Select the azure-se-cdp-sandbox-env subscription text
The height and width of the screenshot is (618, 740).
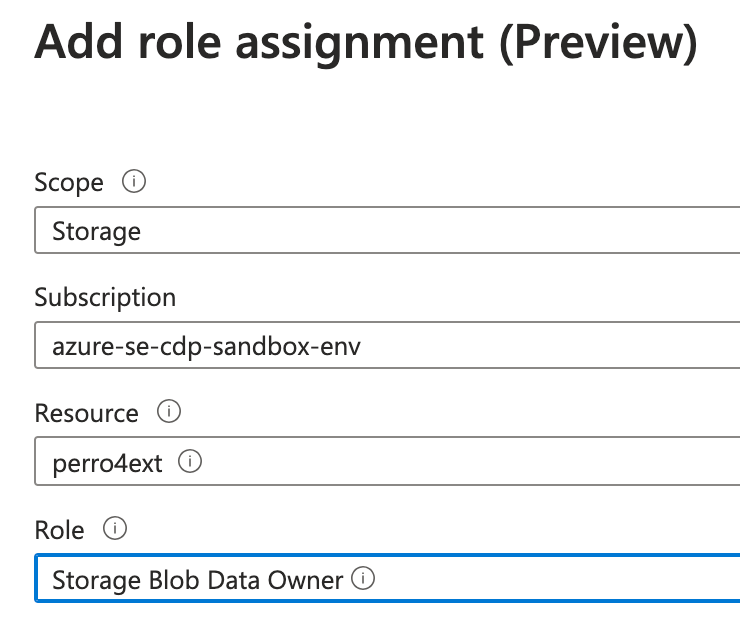[x=206, y=347]
